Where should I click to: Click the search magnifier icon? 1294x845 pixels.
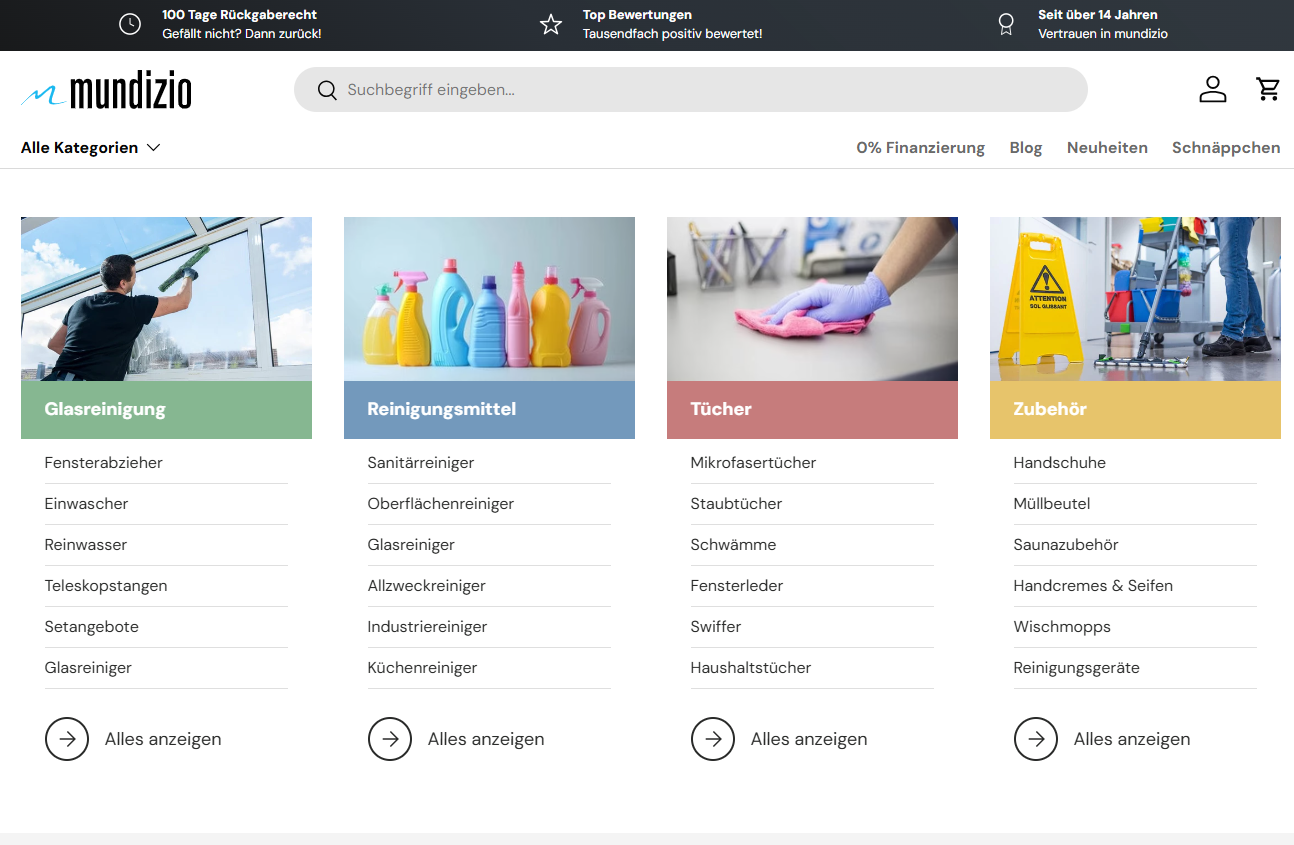point(327,90)
